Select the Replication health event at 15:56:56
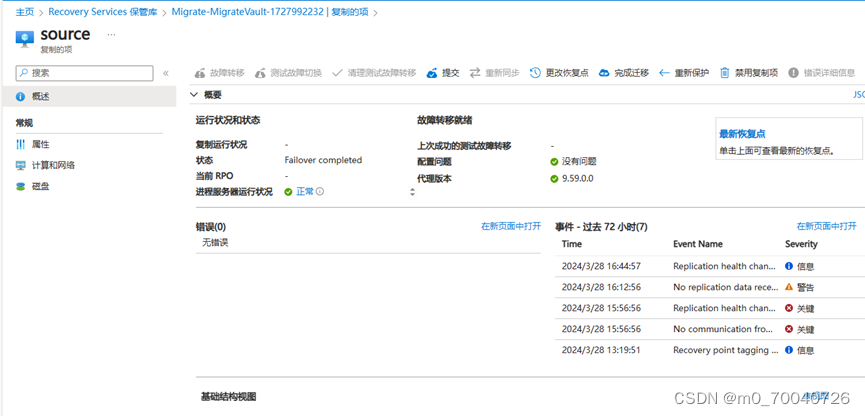This screenshot has height=416, width=865. (710, 308)
